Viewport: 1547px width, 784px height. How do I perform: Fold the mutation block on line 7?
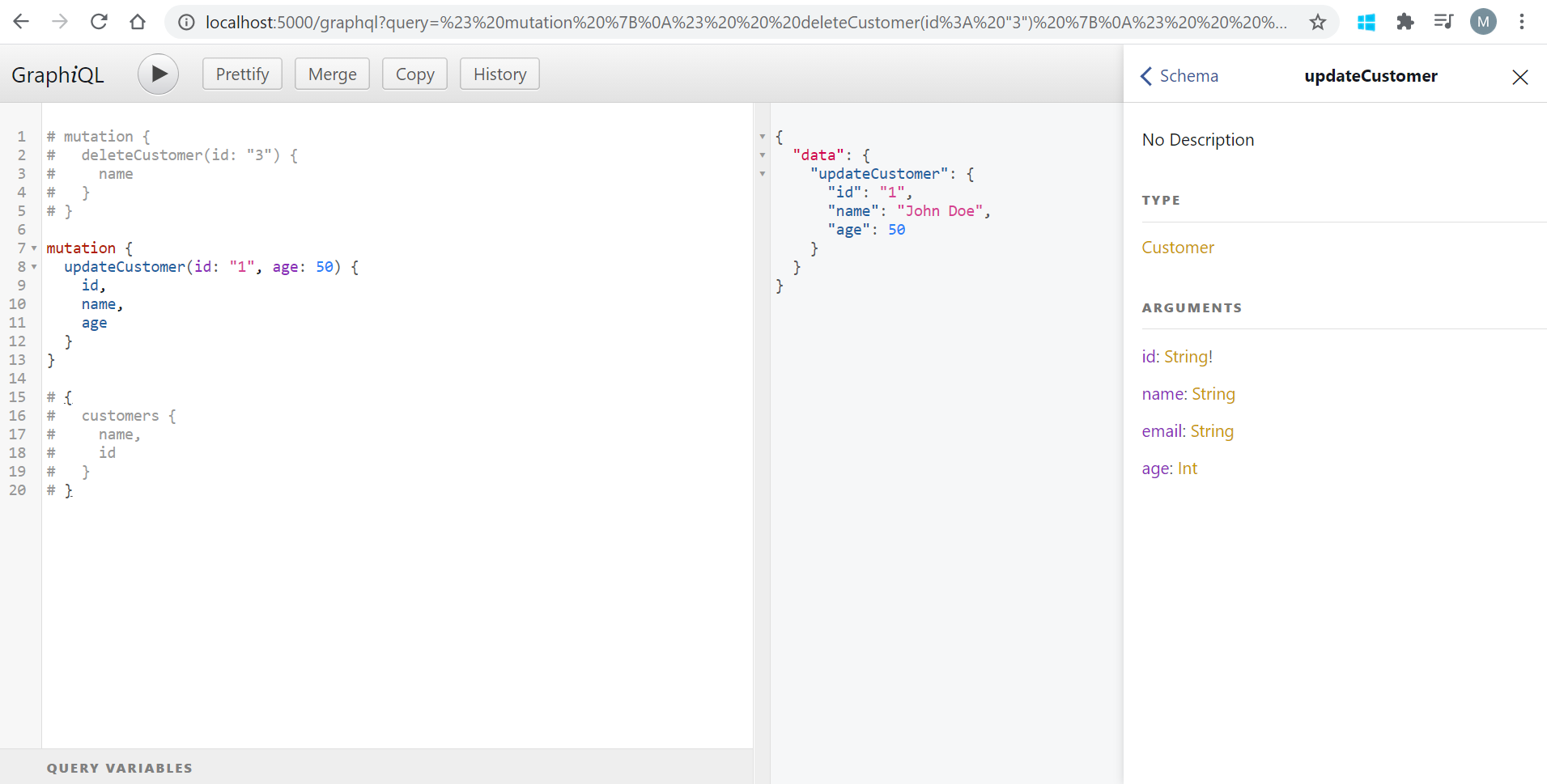tap(33, 248)
